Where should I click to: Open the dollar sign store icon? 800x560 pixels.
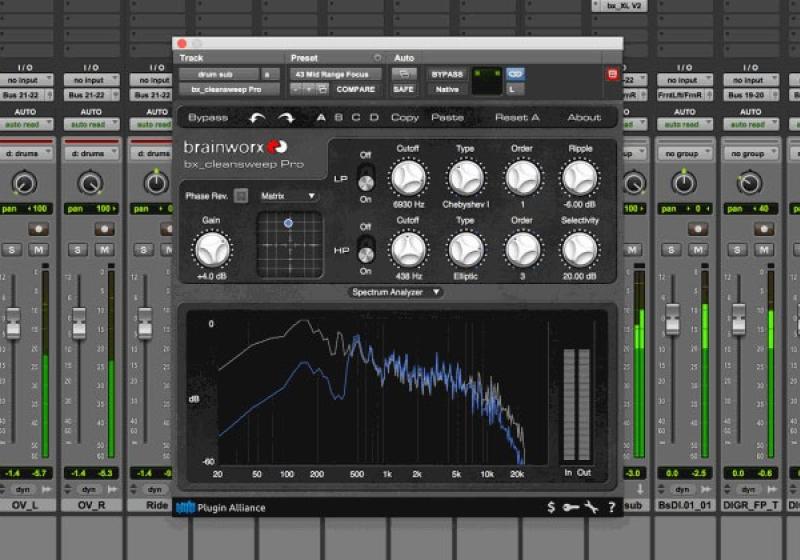coord(551,507)
